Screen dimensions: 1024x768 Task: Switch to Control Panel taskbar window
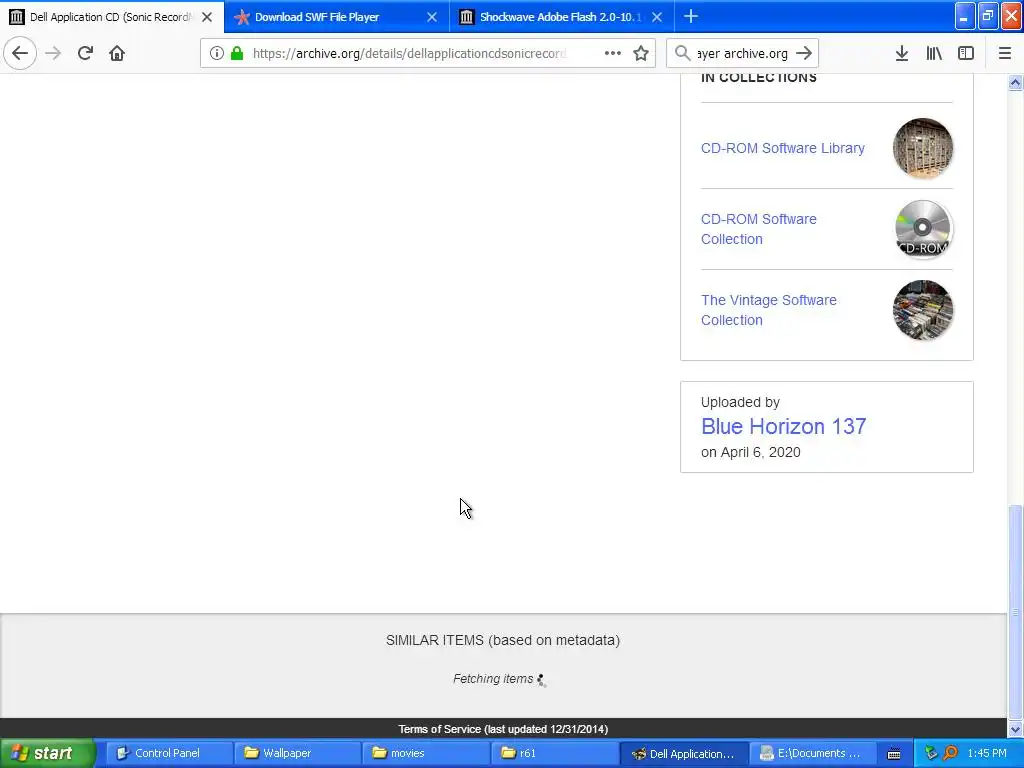coord(168,753)
